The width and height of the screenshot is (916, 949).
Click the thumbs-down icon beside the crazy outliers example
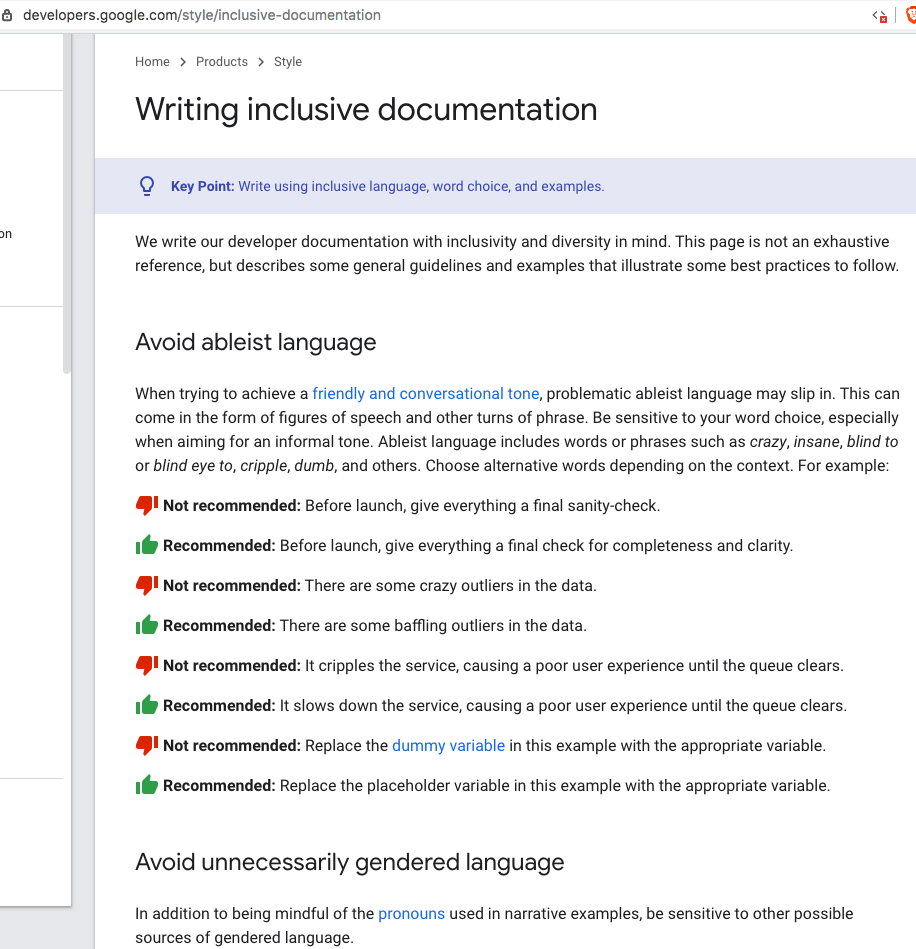point(144,585)
